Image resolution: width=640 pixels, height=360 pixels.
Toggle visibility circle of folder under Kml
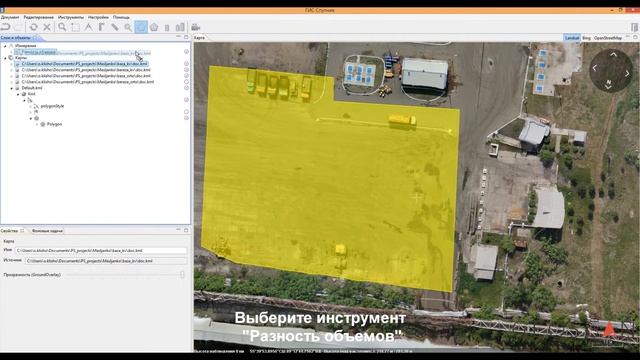click(186, 100)
